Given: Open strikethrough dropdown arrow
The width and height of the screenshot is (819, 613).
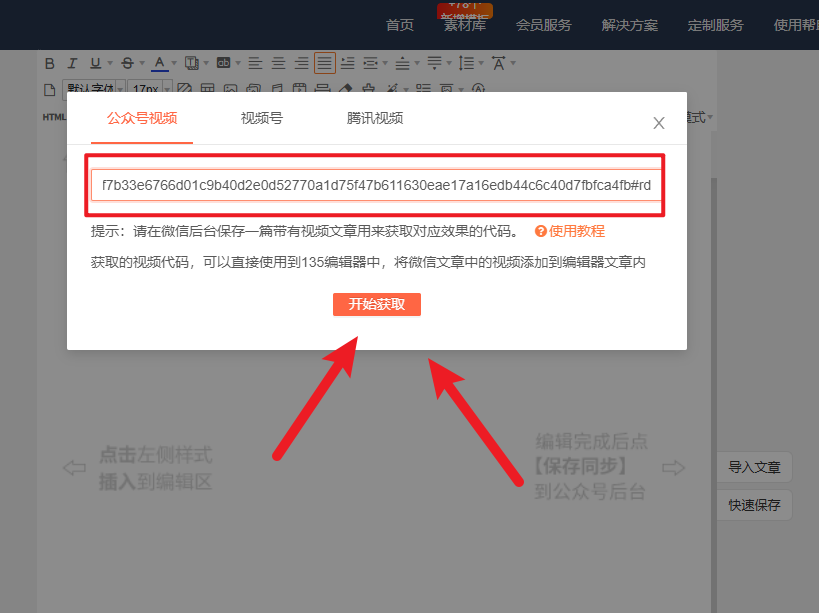Looking at the screenshot, I should click(142, 64).
